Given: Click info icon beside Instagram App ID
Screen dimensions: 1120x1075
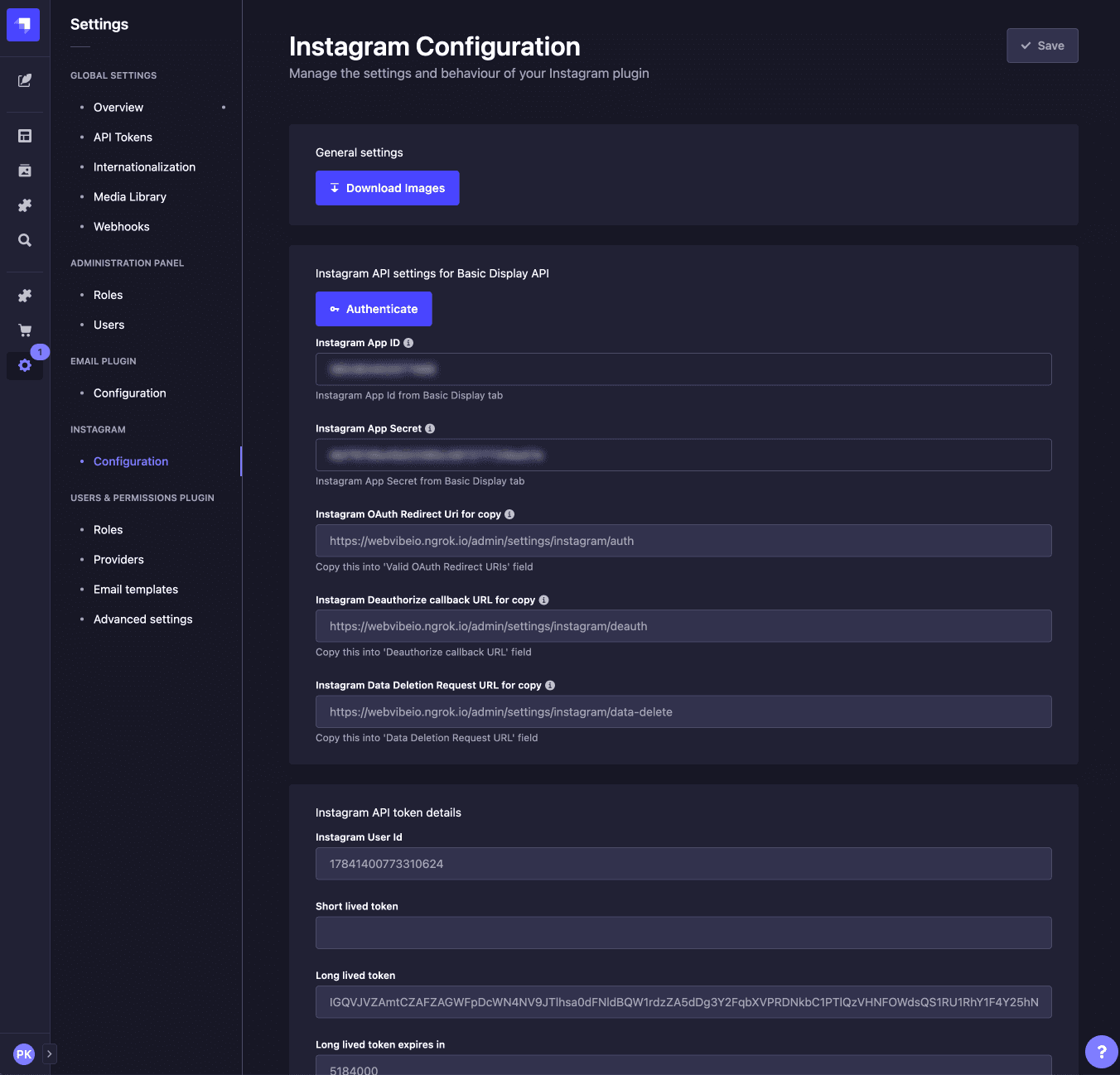Looking at the screenshot, I should click(x=408, y=343).
